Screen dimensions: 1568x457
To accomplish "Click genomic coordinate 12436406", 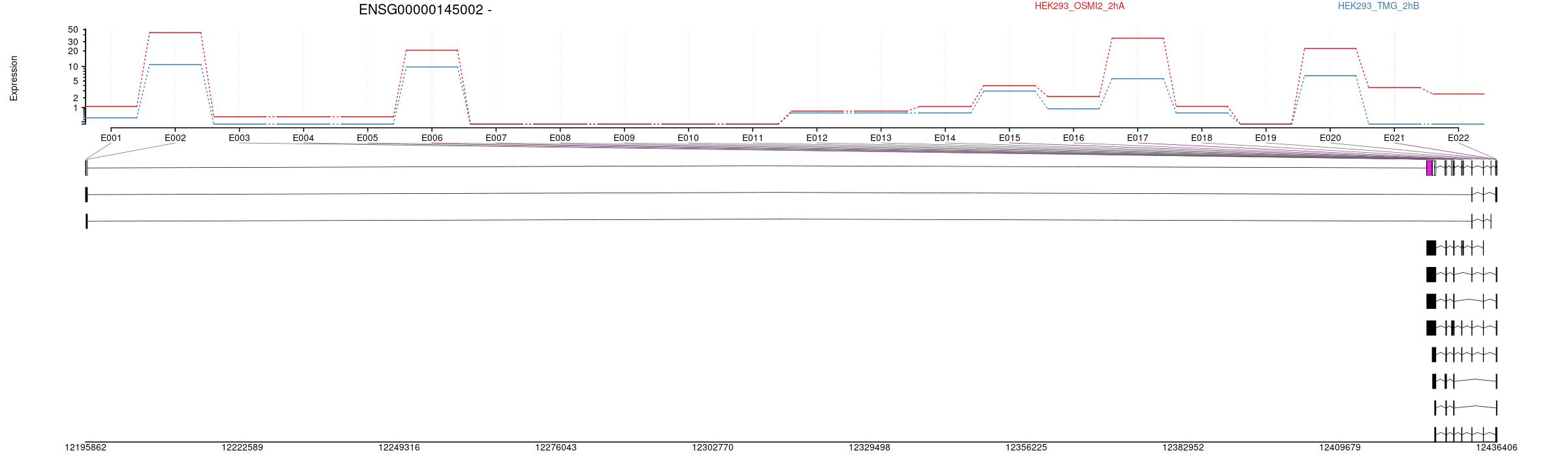I will point(1497,448).
